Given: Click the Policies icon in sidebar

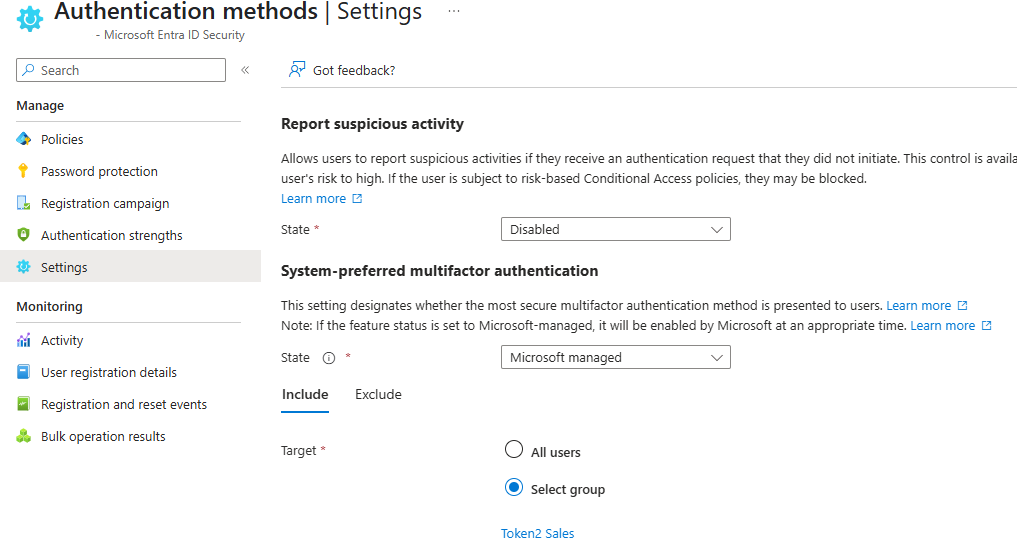Looking at the screenshot, I should pyautogui.click(x=24, y=139).
